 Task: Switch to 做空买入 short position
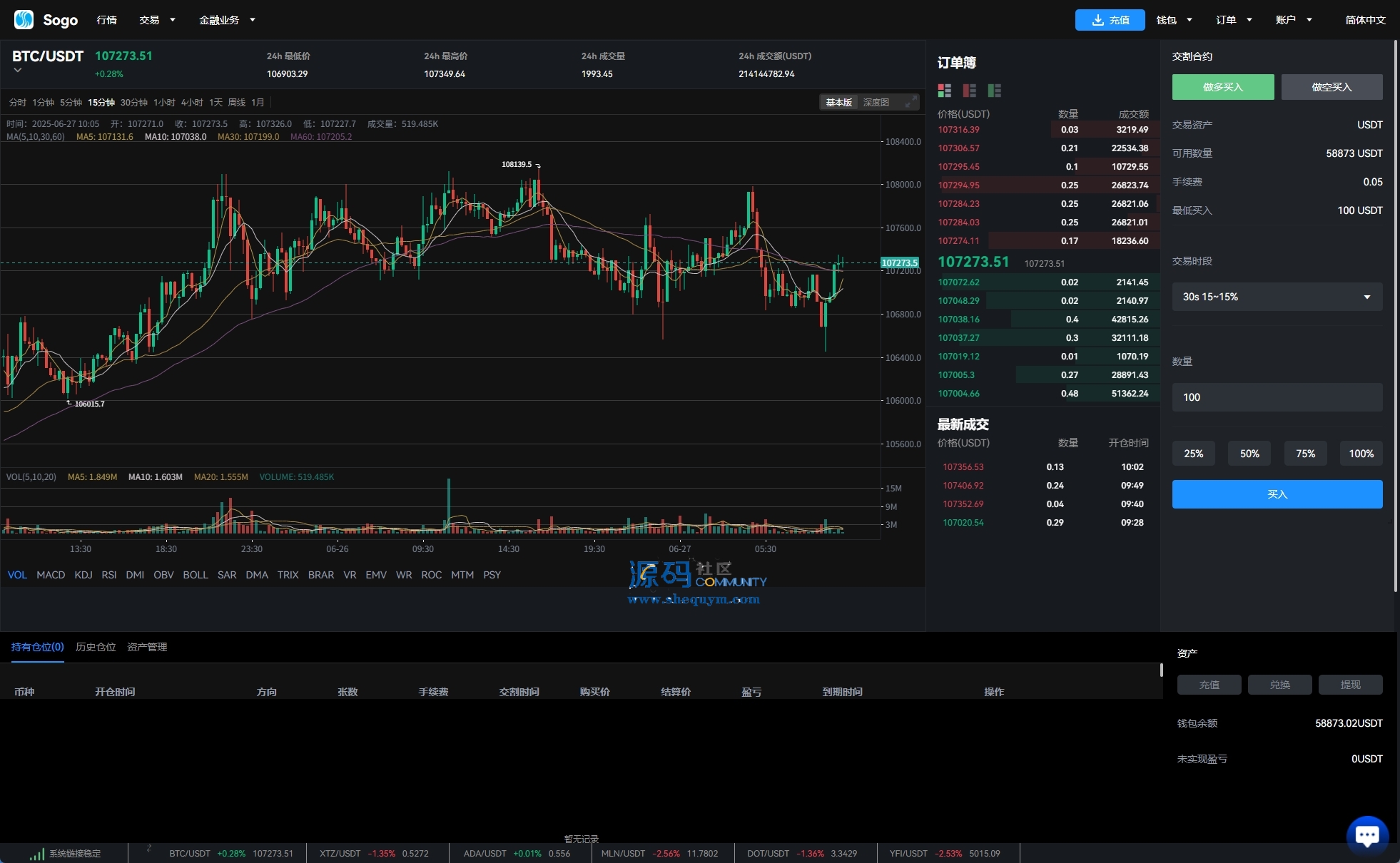[x=1331, y=87]
